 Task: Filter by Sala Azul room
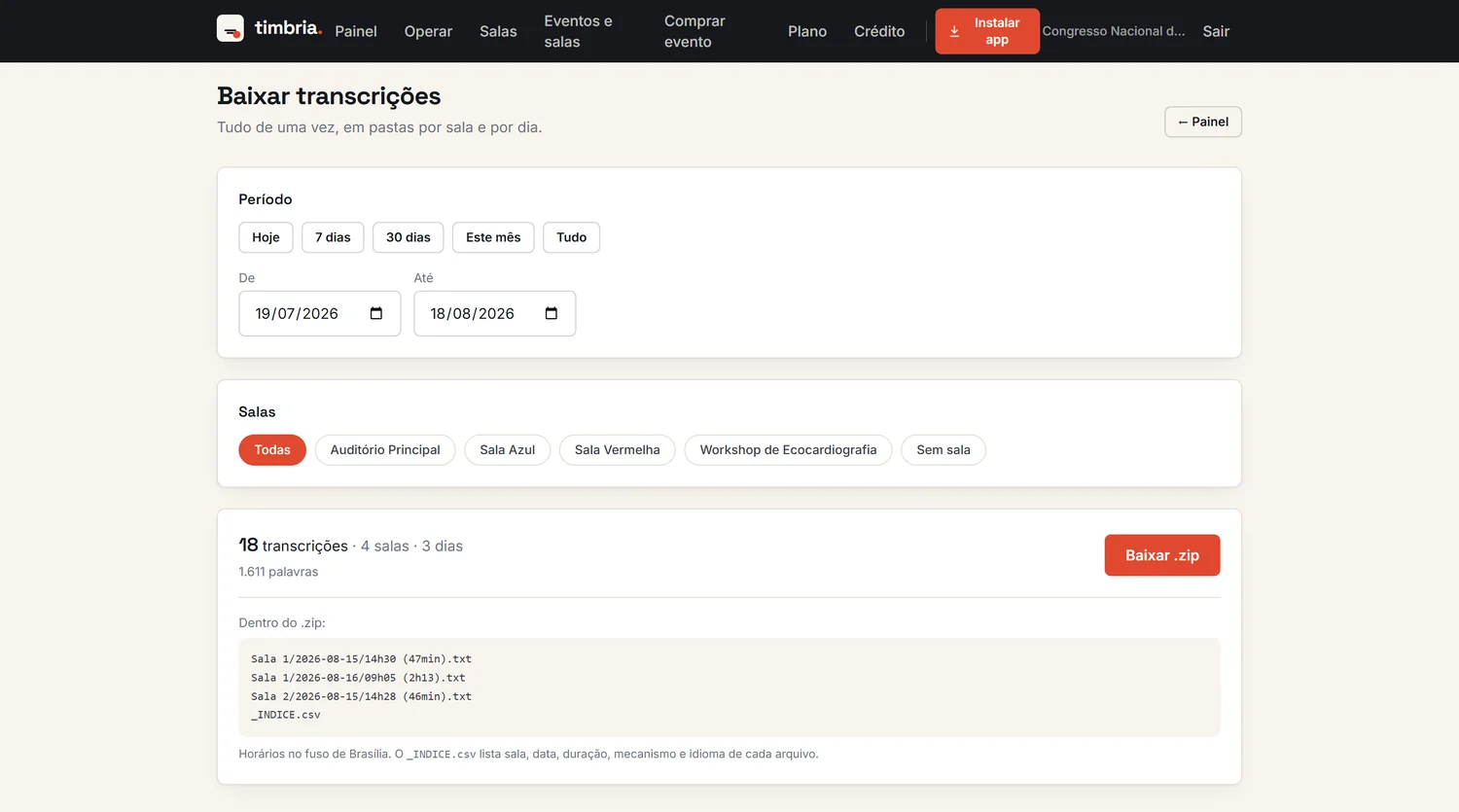(508, 450)
